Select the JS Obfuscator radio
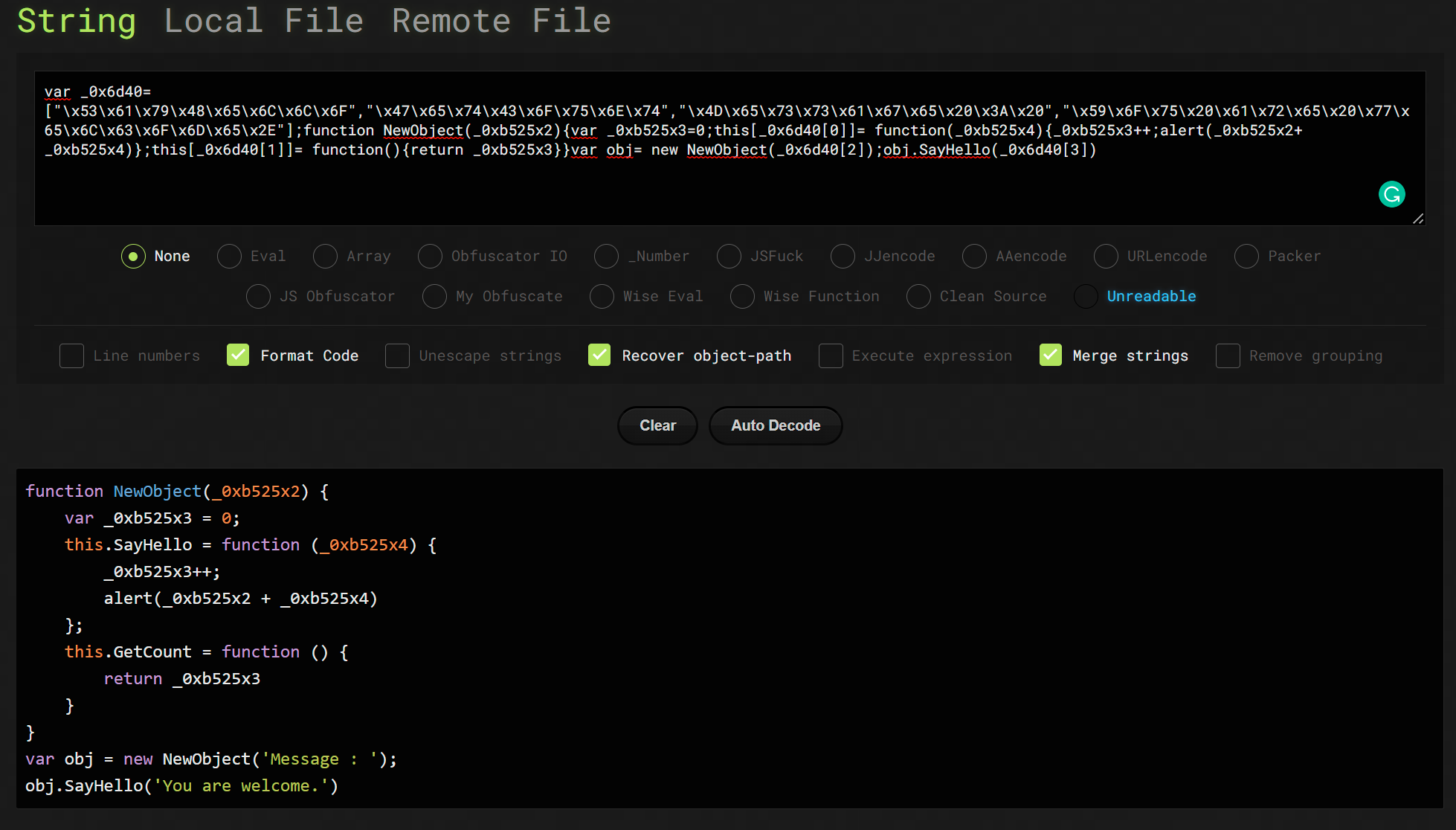1456x830 pixels. tap(258, 296)
